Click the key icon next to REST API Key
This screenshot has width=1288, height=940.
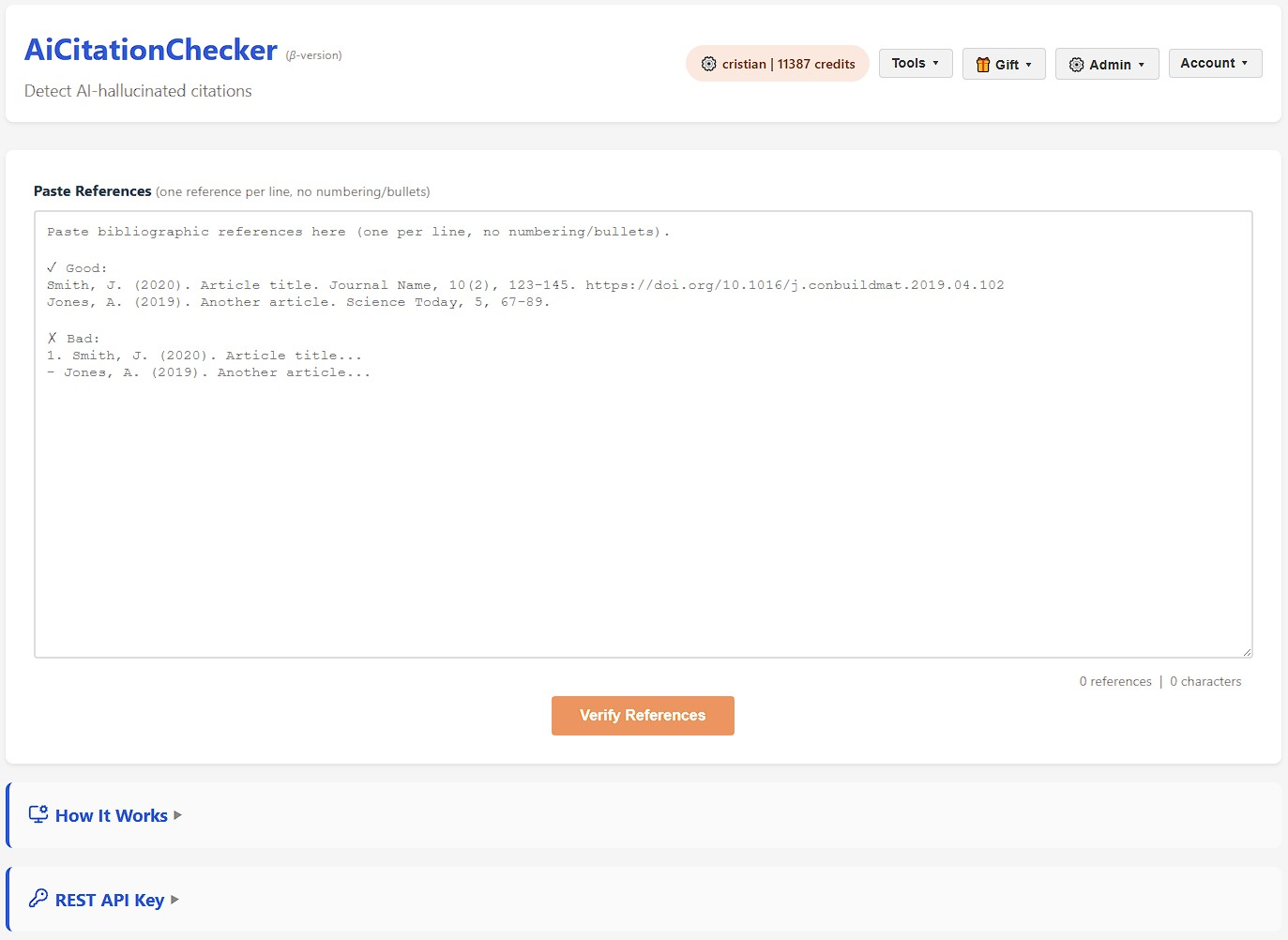(x=38, y=899)
